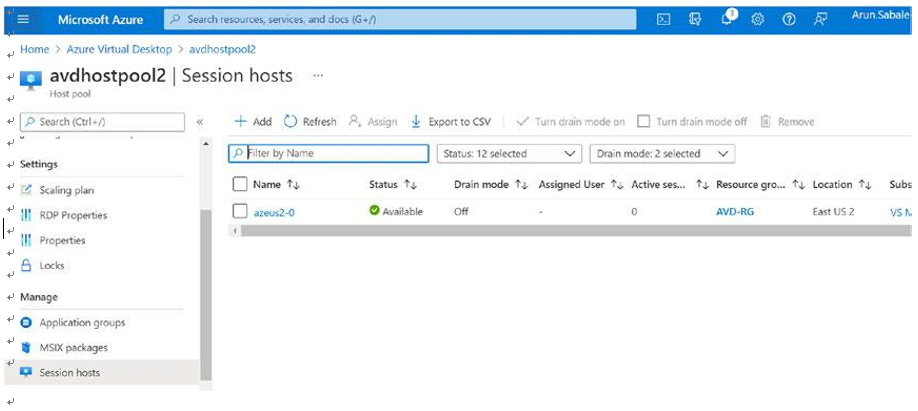918x411 pixels.
Task: Open the feedback icon
Action: (x=820, y=19)
